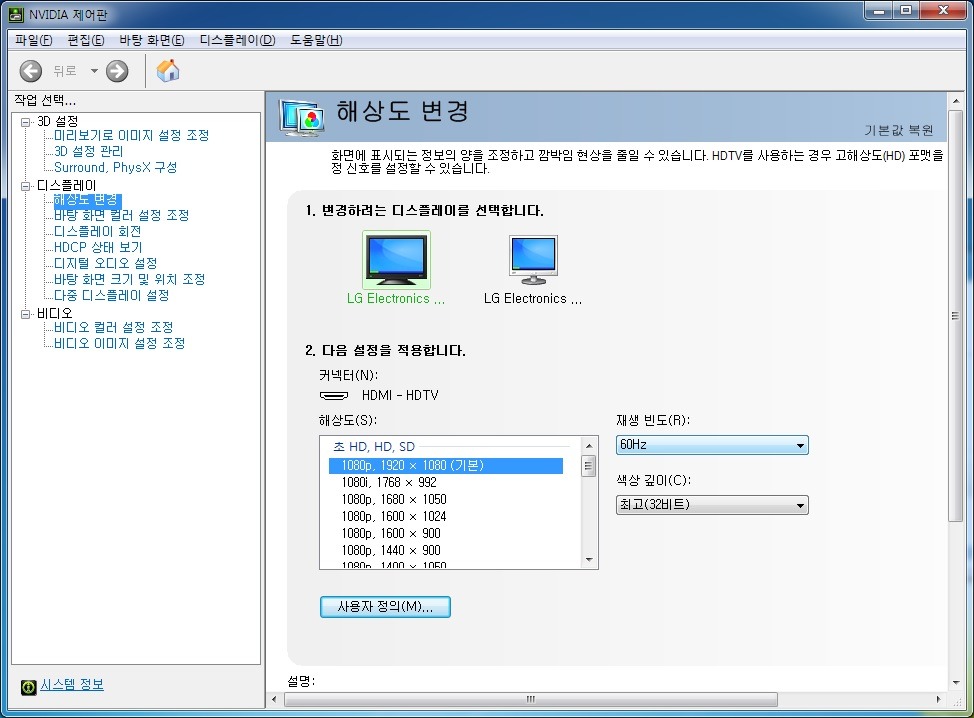
Task: Click the Back arrow navigation icon
Action: point(31,71)
